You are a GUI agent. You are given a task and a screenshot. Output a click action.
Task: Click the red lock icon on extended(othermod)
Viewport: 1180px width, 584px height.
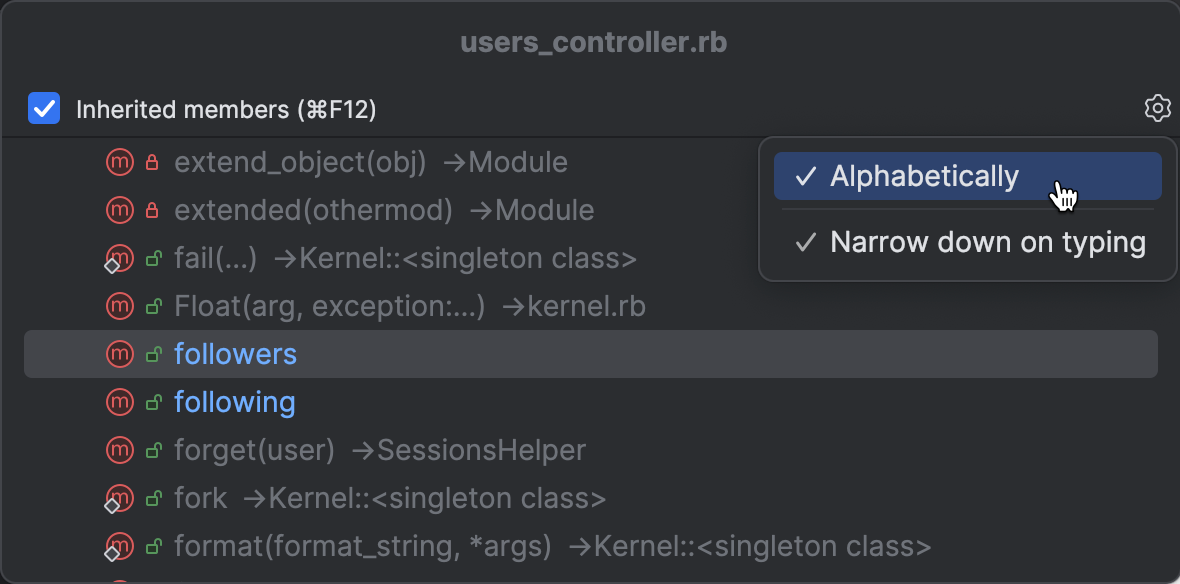click(x=150, y=210)
